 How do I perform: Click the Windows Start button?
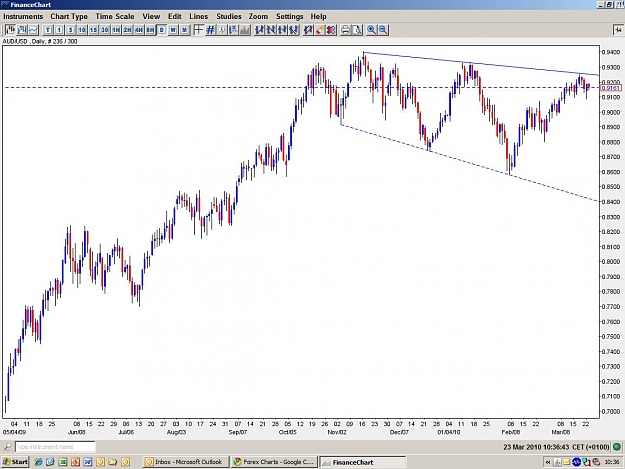15,462
